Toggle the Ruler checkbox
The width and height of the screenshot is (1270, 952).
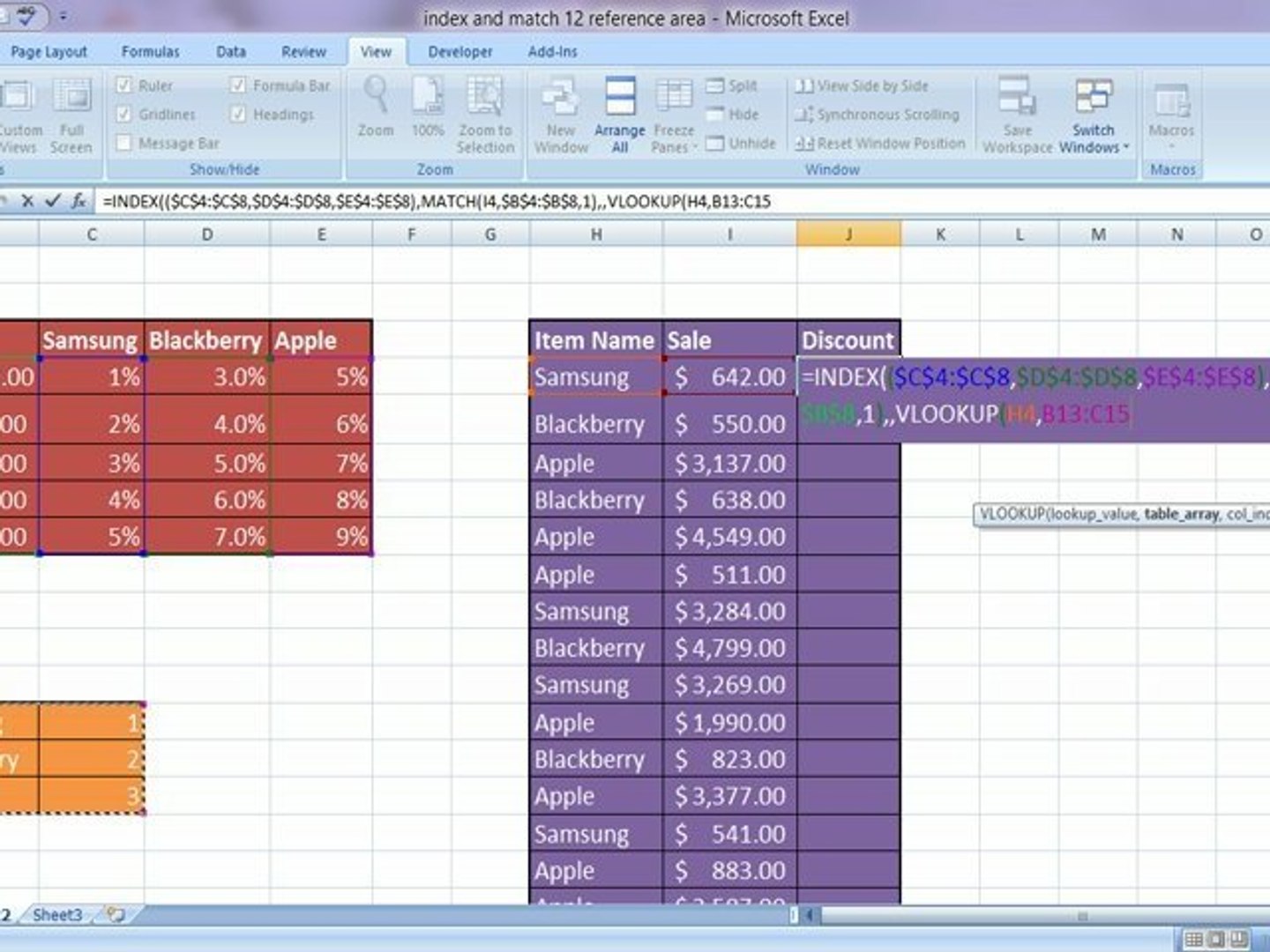[124, 86]
